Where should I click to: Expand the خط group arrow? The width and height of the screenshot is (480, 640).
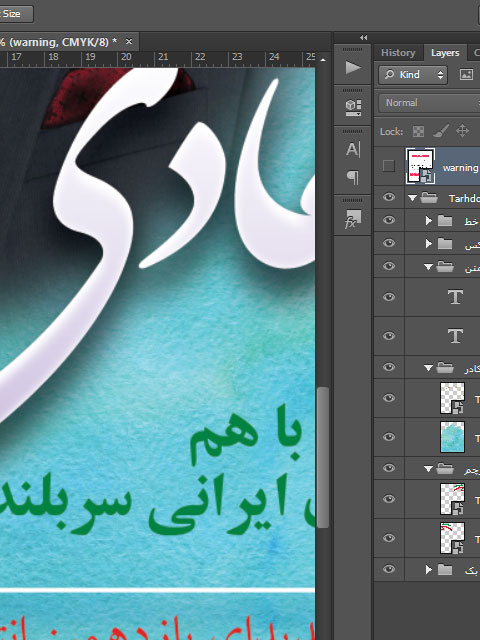[428, 221]
